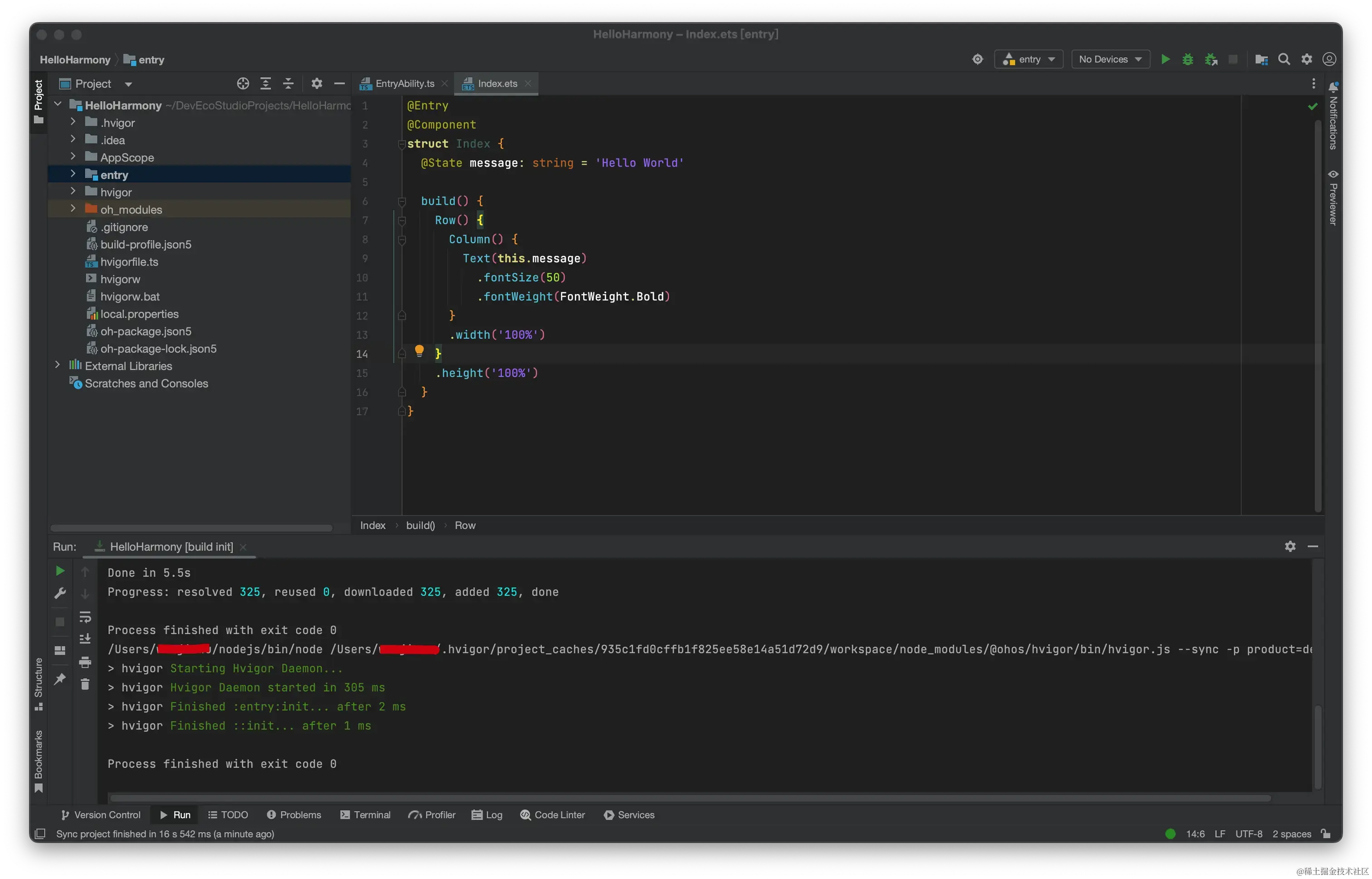Click the HelloHarmony breadcrumb in navigation bar

click(x=75, y=60)
